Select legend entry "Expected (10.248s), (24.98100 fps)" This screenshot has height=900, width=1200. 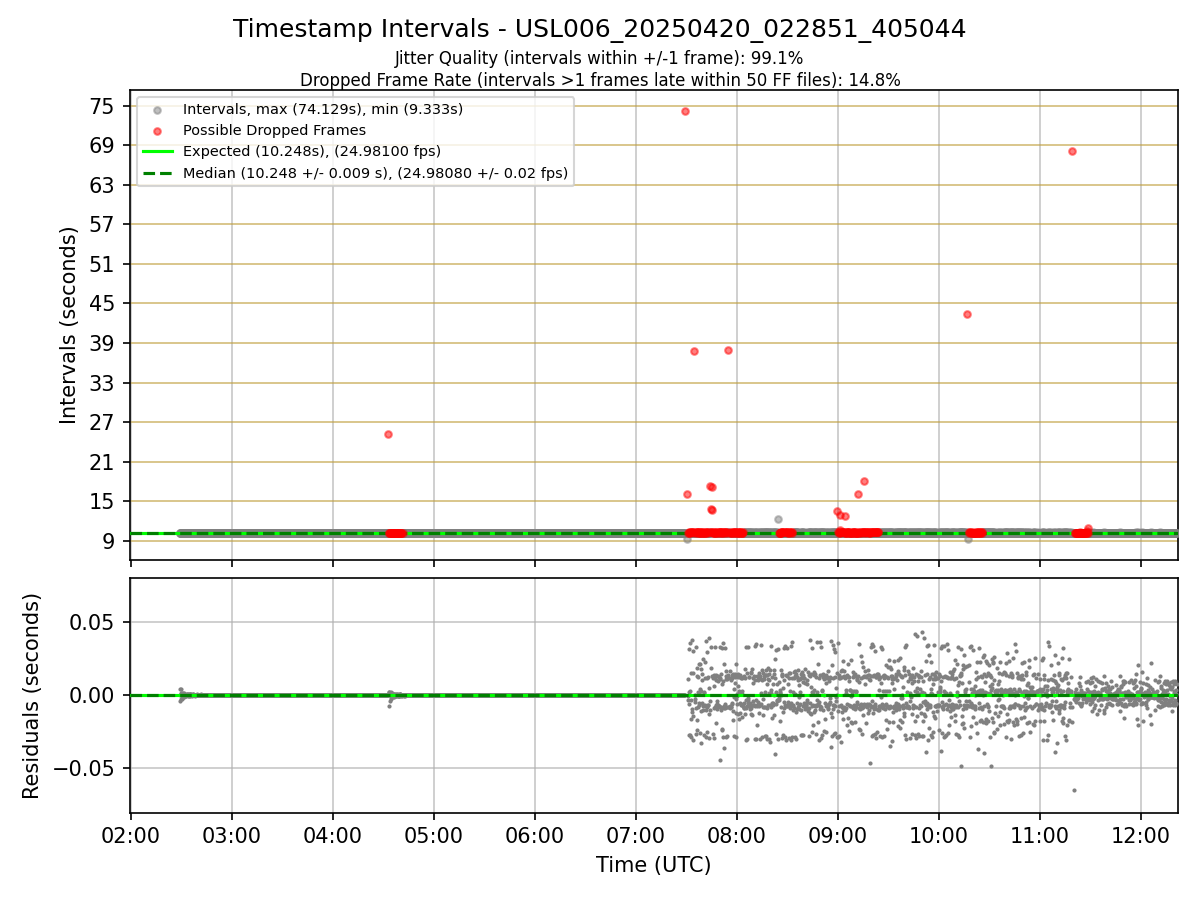pyautogui.click(x=312, y=151)
